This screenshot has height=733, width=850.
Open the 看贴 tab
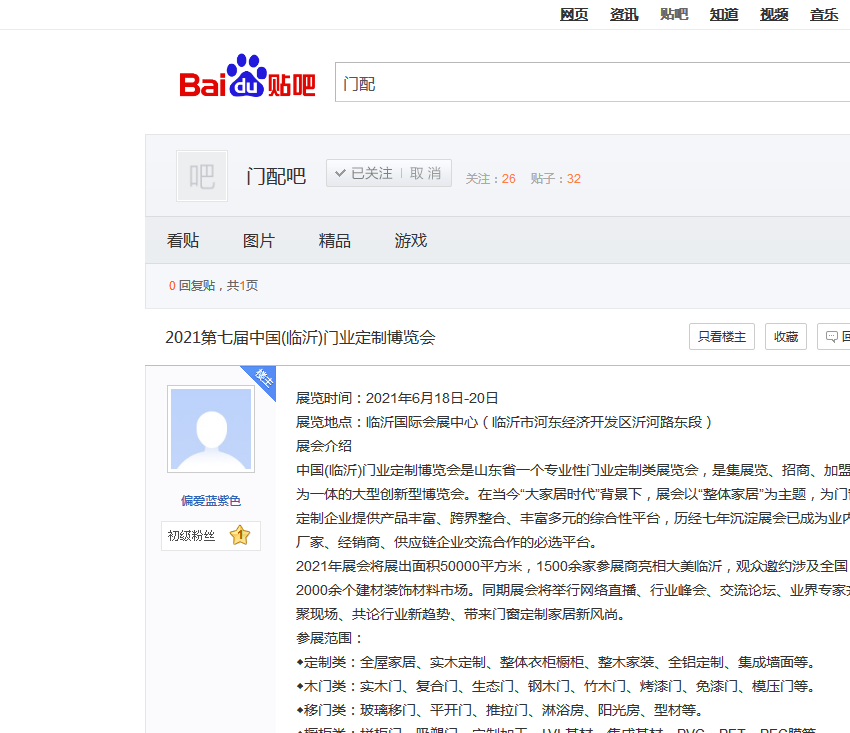point(183,241)
